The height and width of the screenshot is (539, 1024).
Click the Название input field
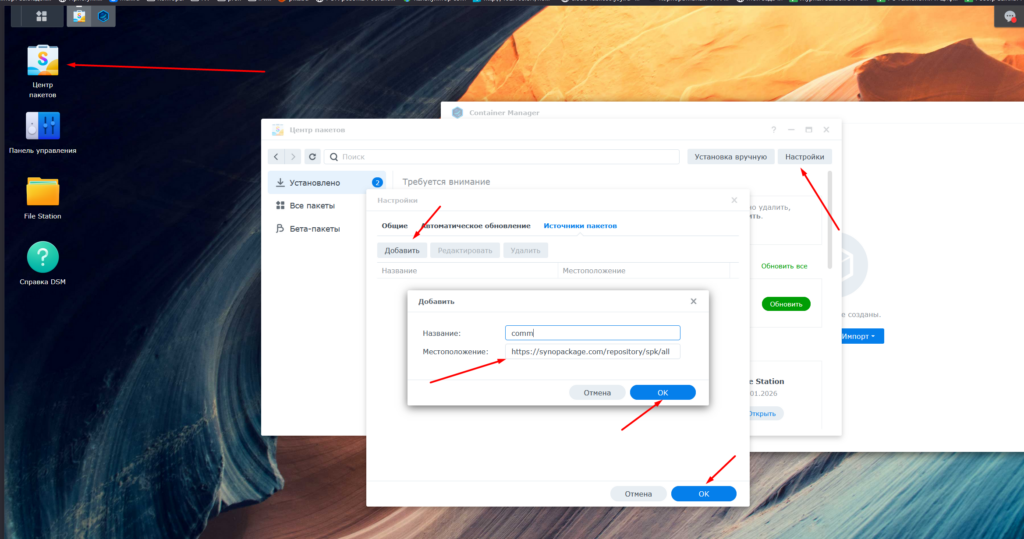click(592, 333)
